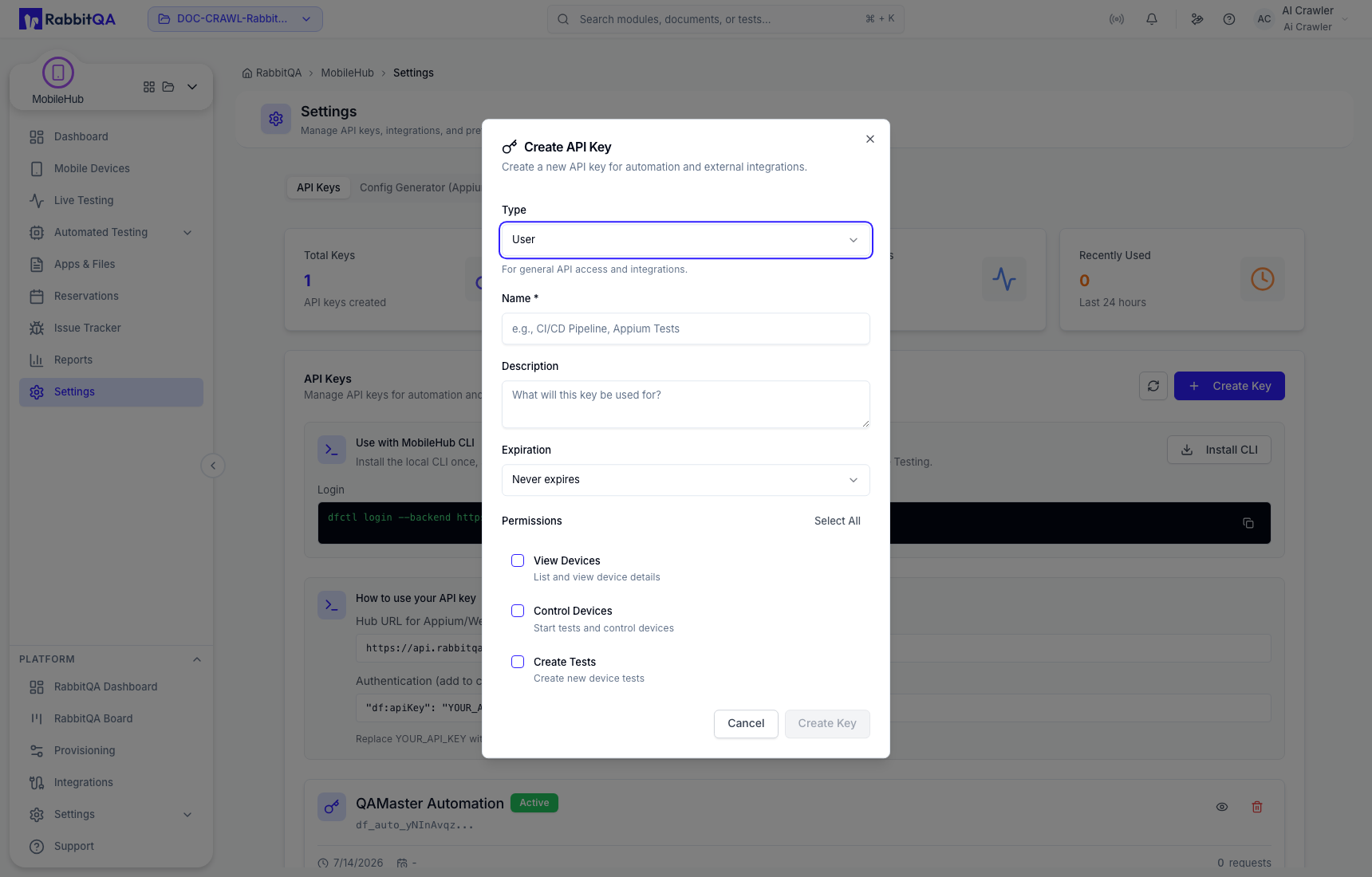Viewport: 1372px width, 877px height.
Task: Open the notifications bell
Action: pyautogui.click(x=1152, y=19)
